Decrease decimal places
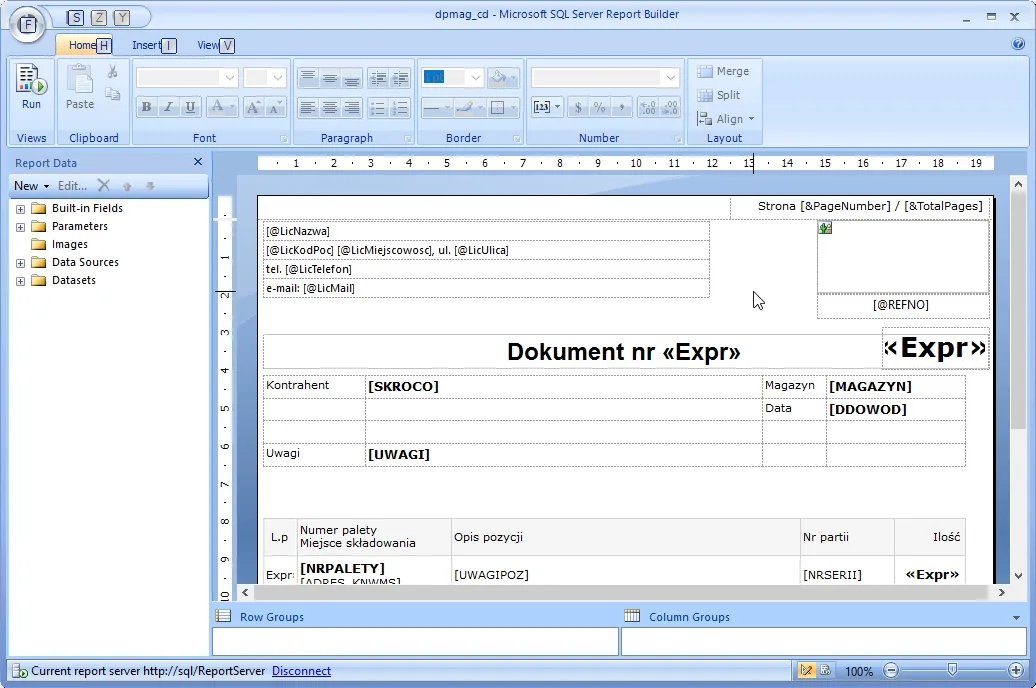Image resolution: width=1036 pixels, height=688 pixels. tap(670, 107)
